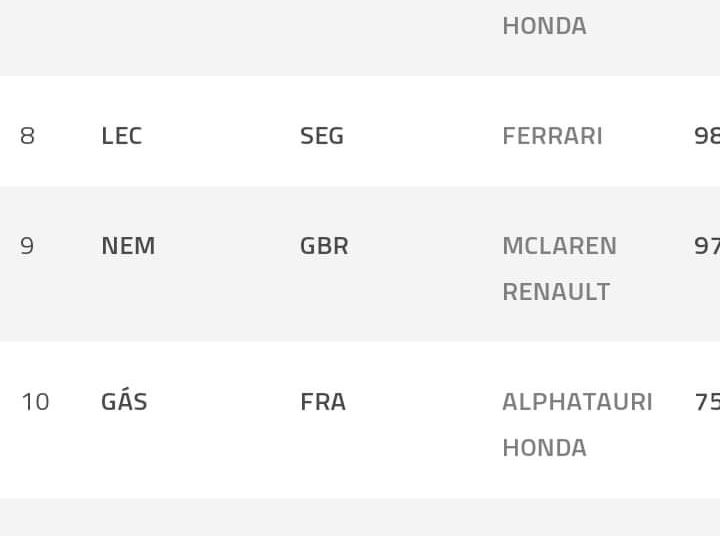Click driver code LEC in row 8
Image resolution: width=720 pixels, height=536 pixels.
tap(121, 136)
